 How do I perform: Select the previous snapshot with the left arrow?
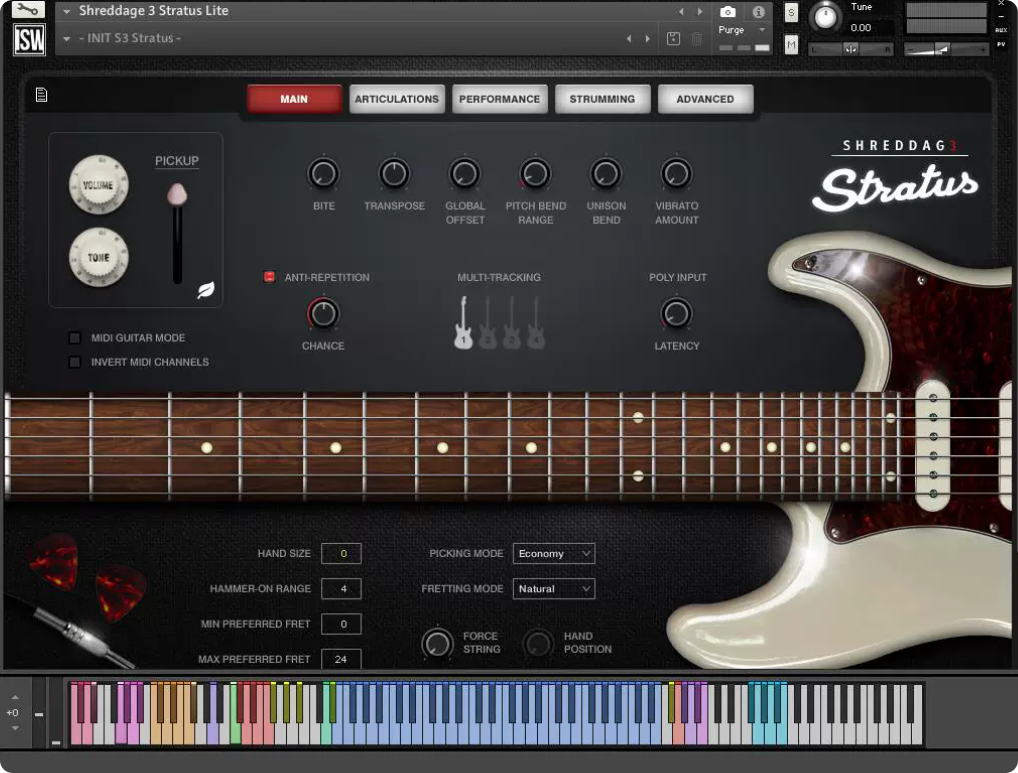click(628, 39)
